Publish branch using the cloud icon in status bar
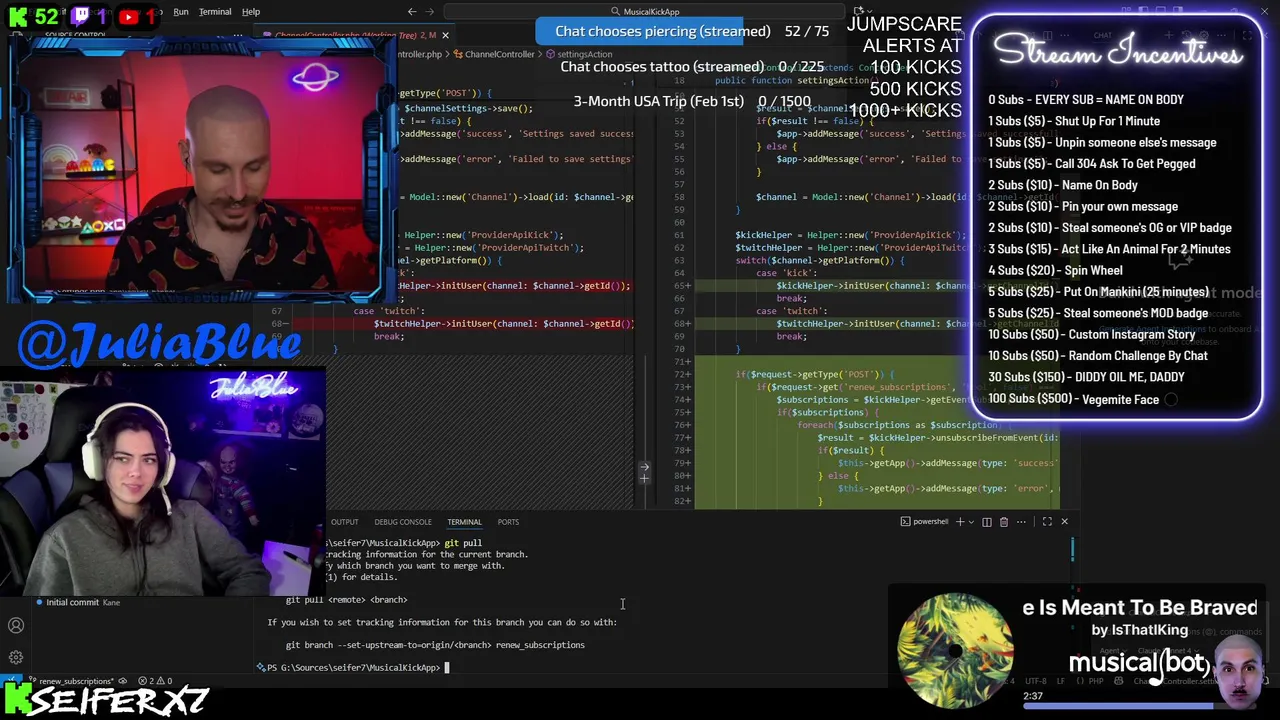 123,681
